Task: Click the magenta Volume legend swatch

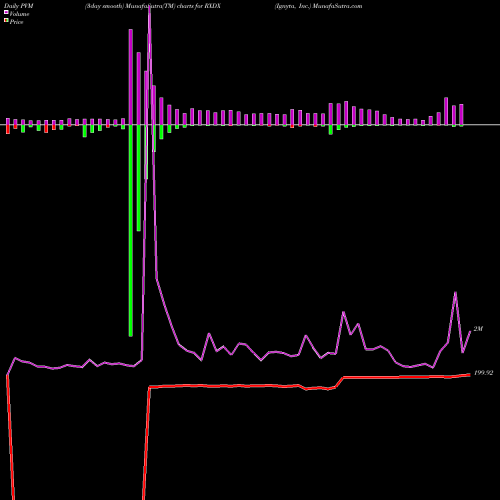Action: (x=6, y=12)
